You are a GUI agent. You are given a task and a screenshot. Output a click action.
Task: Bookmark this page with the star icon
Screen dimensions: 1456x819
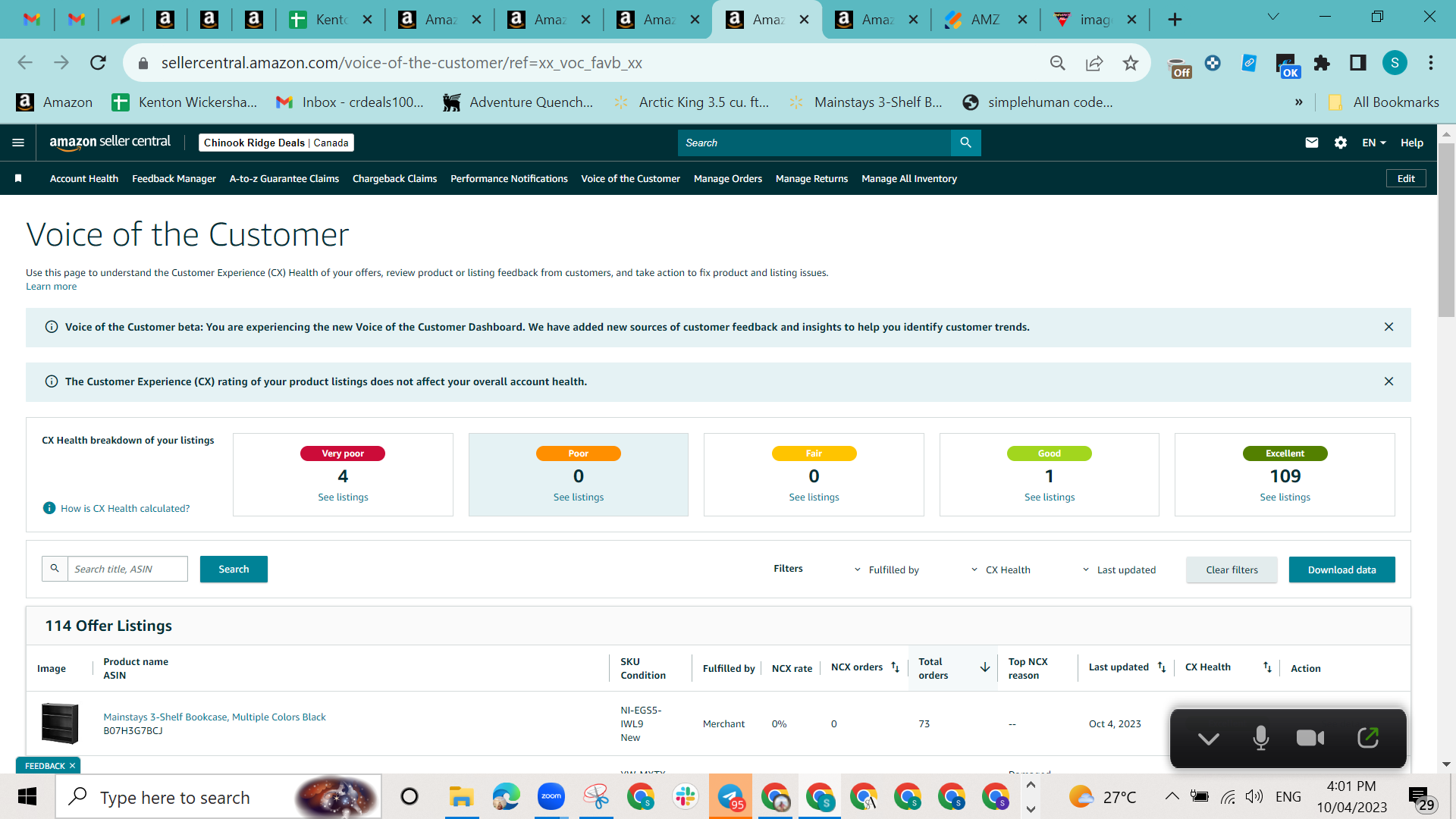click(1130, 63)
